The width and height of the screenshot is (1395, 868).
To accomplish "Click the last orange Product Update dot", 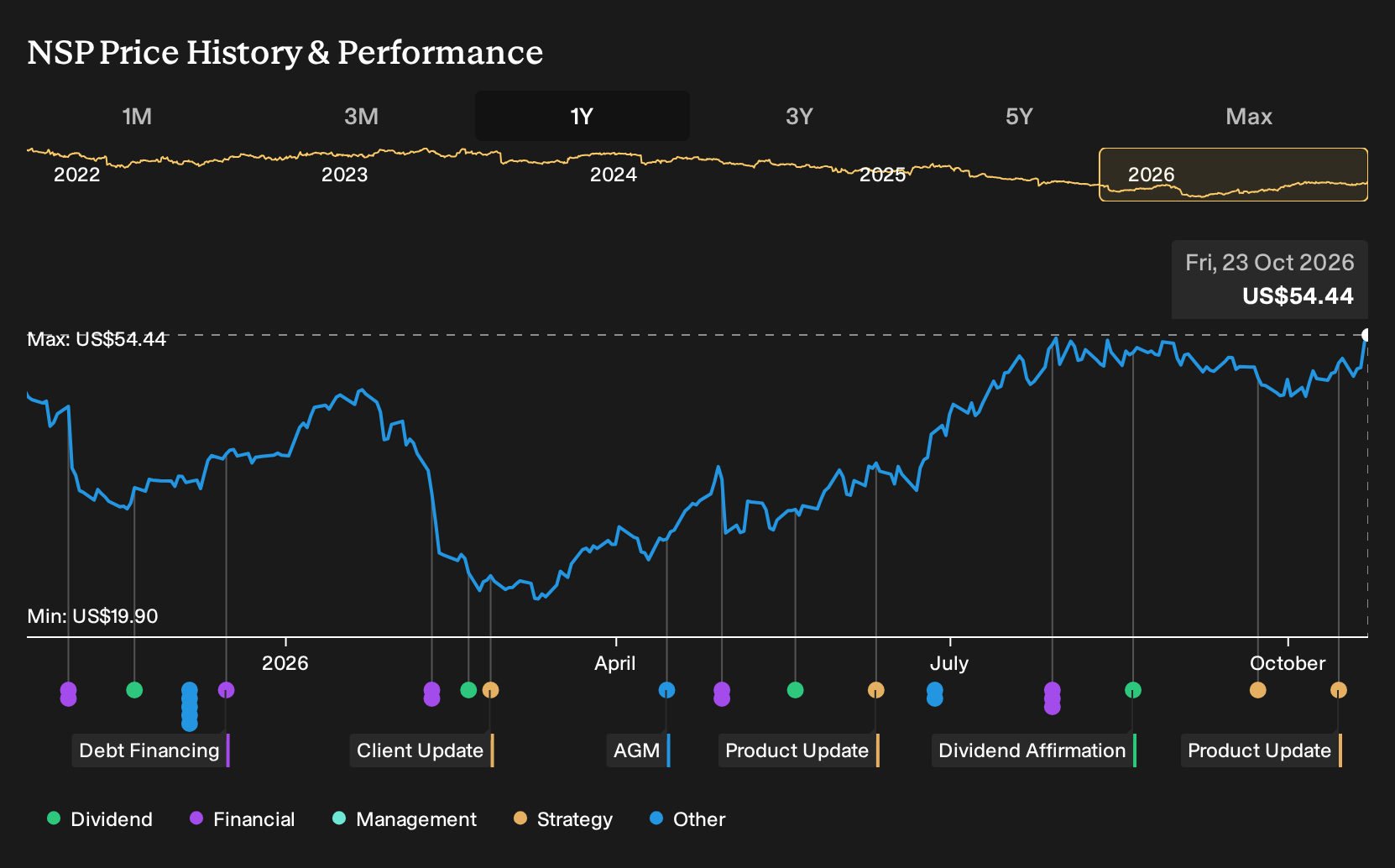I will coord(1339,690).
